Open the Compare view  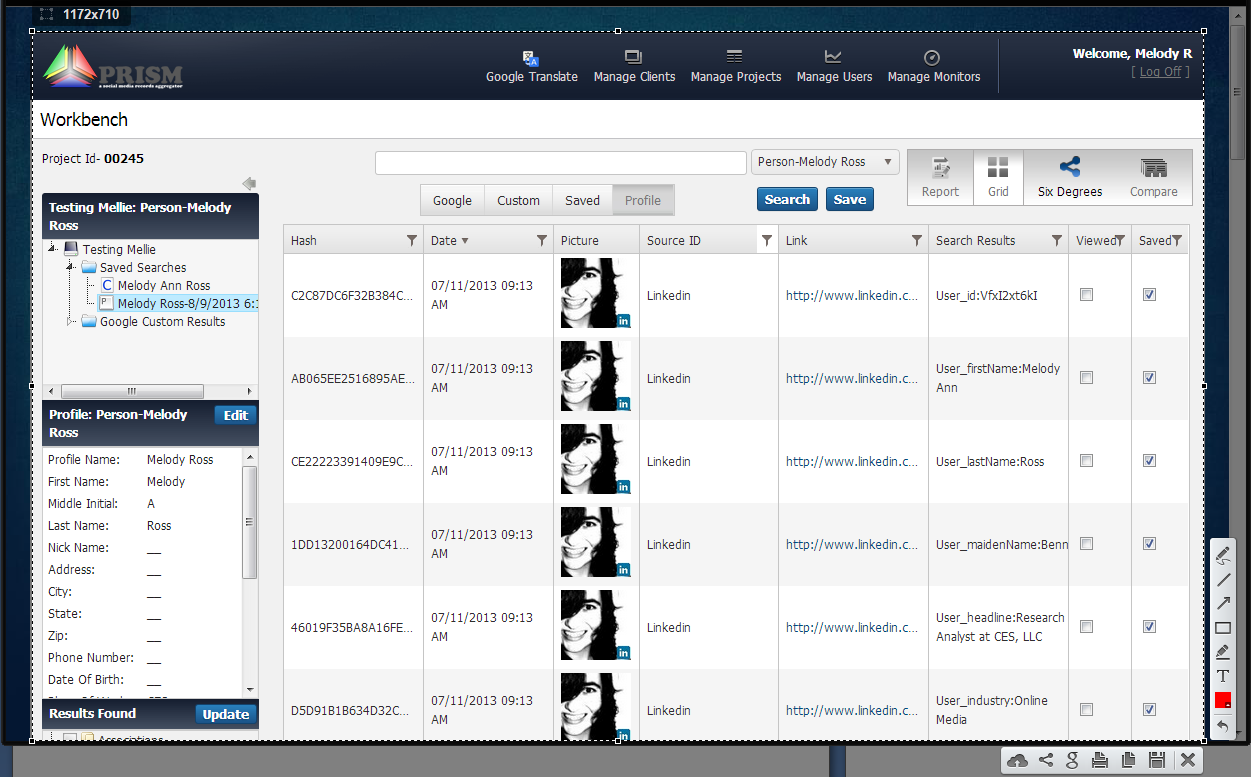pos(1153,177)
